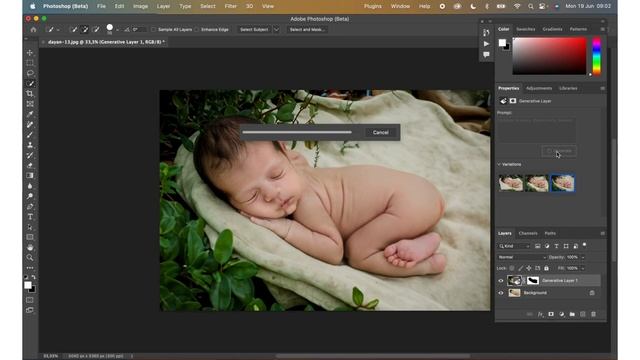Select the History Brush tool

tap(30, 155)
